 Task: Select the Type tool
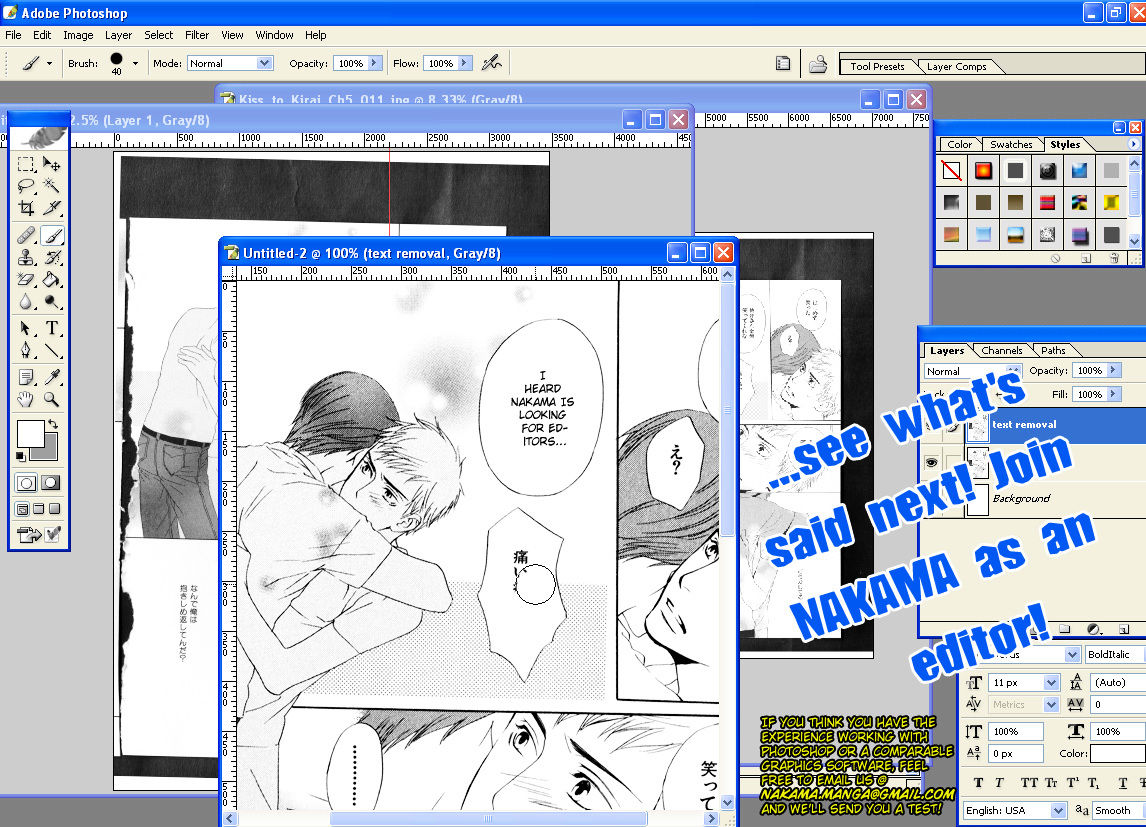[x=51, y=328]
